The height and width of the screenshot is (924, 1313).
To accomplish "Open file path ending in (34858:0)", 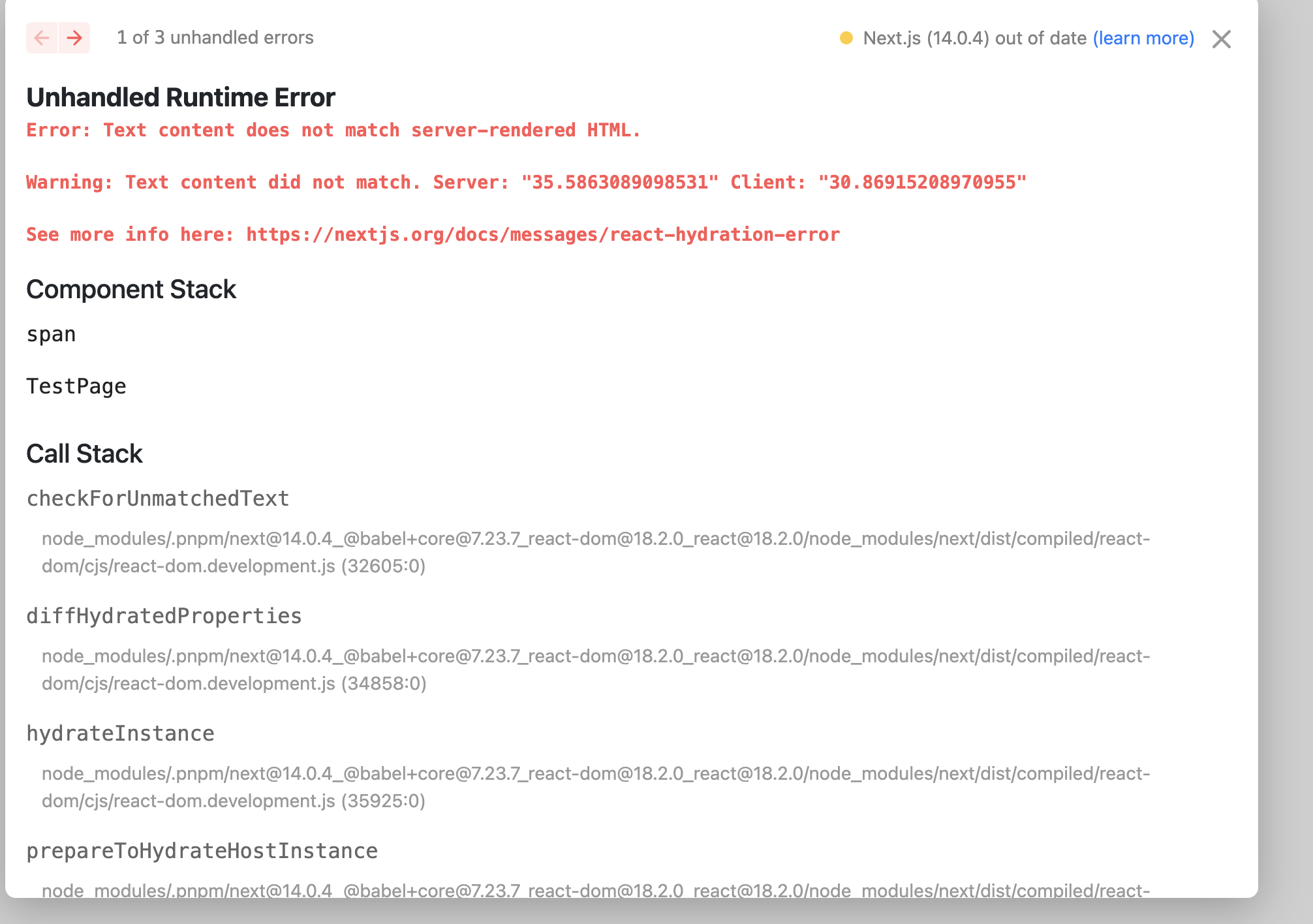I will point(596,670).
